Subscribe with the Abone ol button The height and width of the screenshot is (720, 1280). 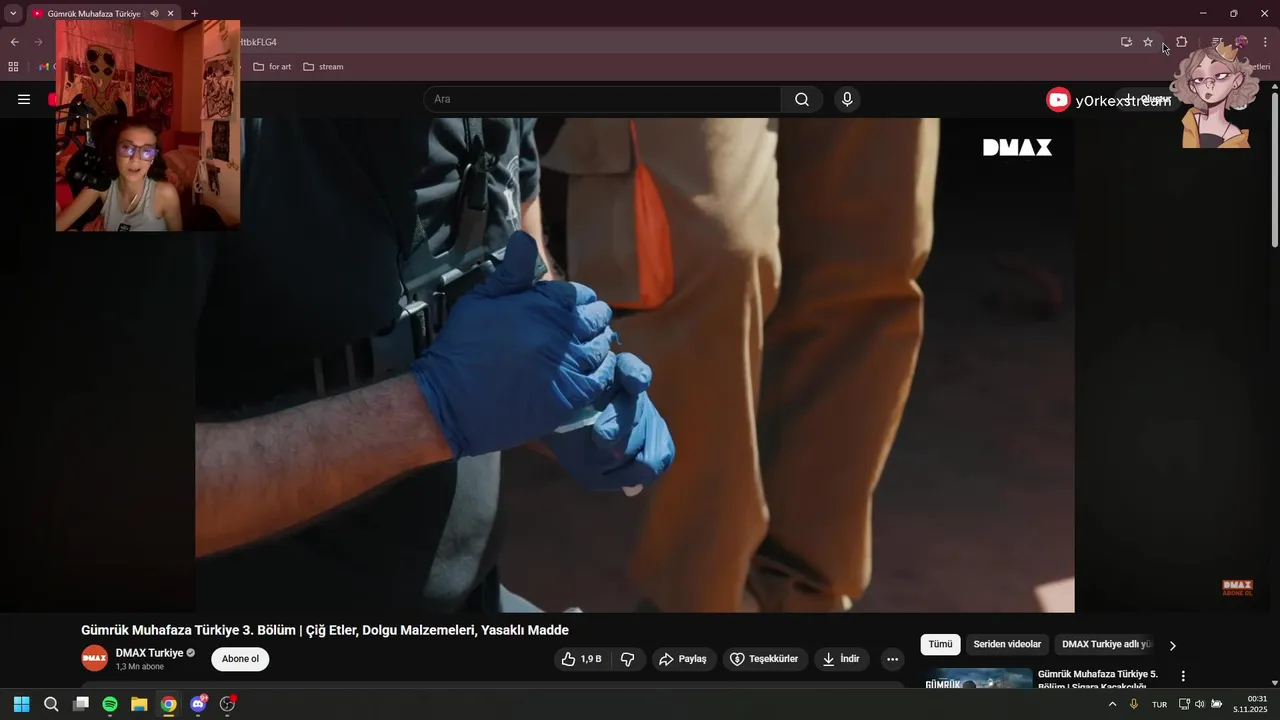point(240,659)
